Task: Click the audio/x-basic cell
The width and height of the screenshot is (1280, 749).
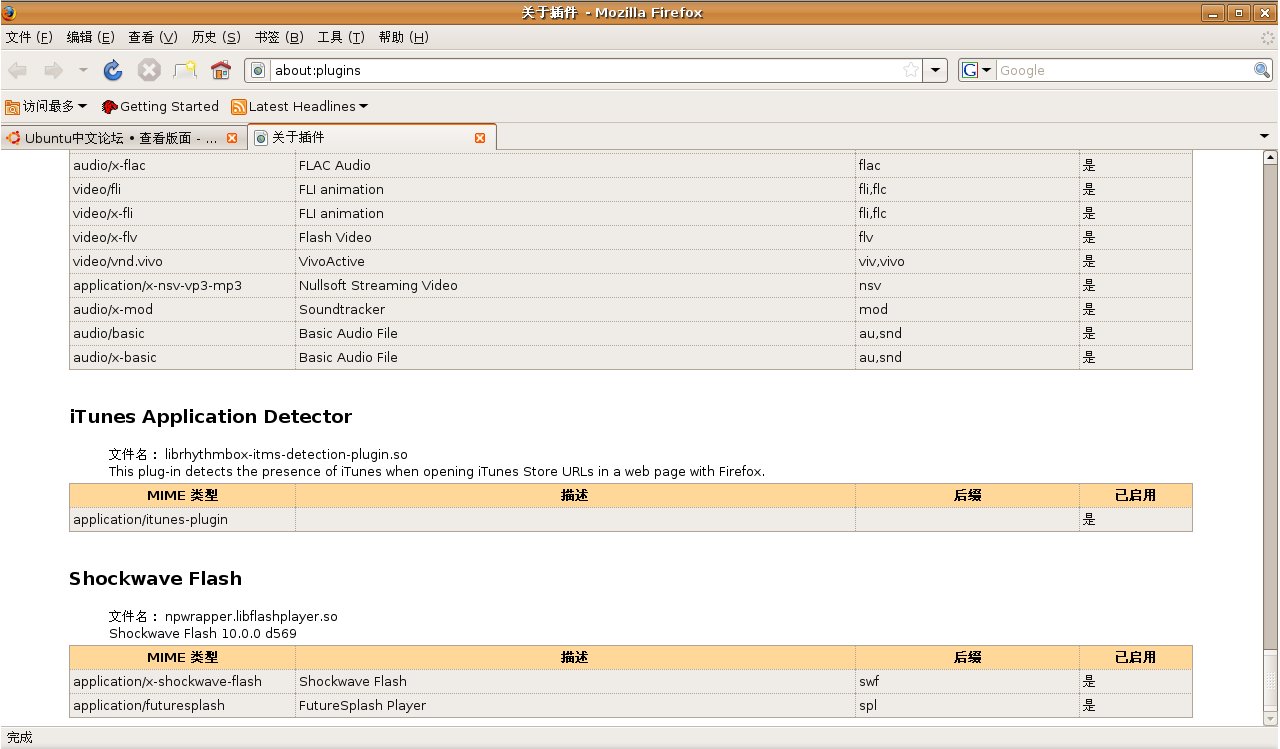Action: point(182,357)
